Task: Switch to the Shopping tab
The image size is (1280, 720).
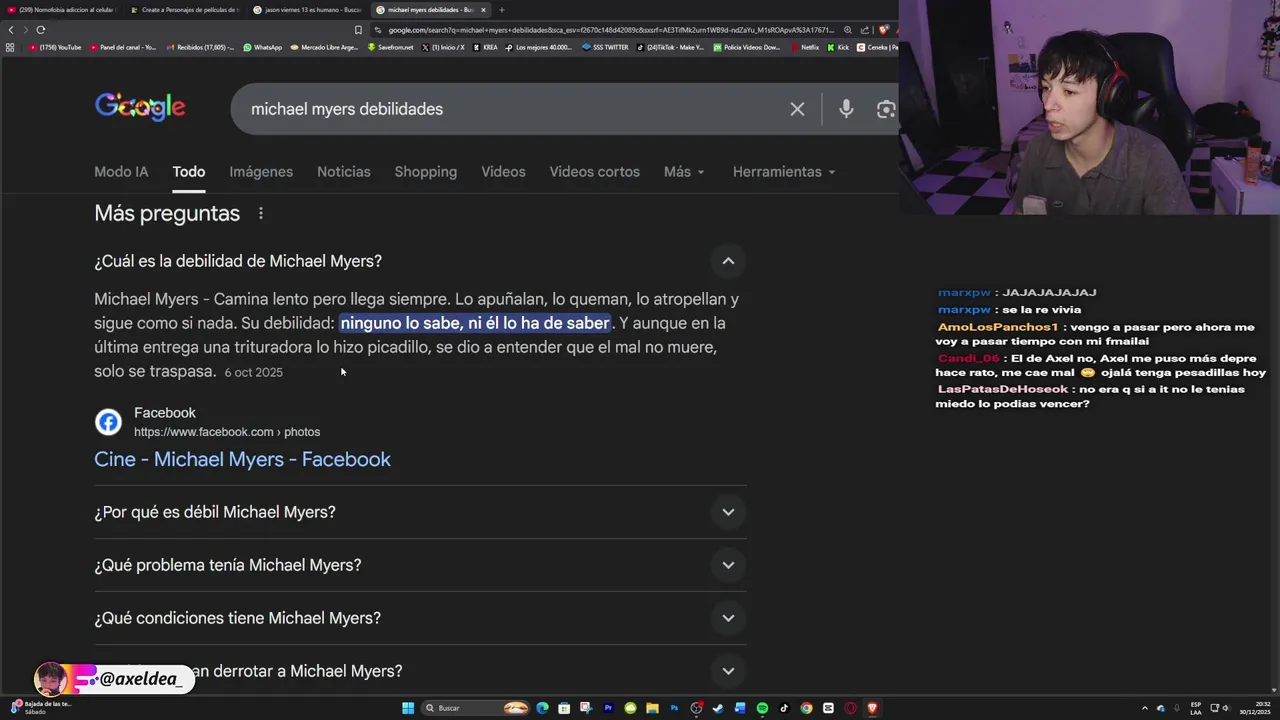Action: [425, 172]
